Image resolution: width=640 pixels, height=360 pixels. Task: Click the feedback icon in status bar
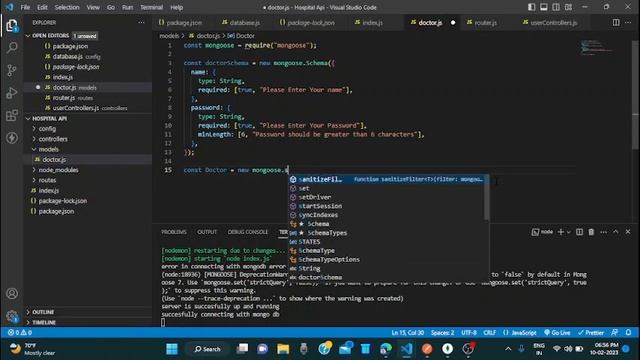tap(614, 333)
